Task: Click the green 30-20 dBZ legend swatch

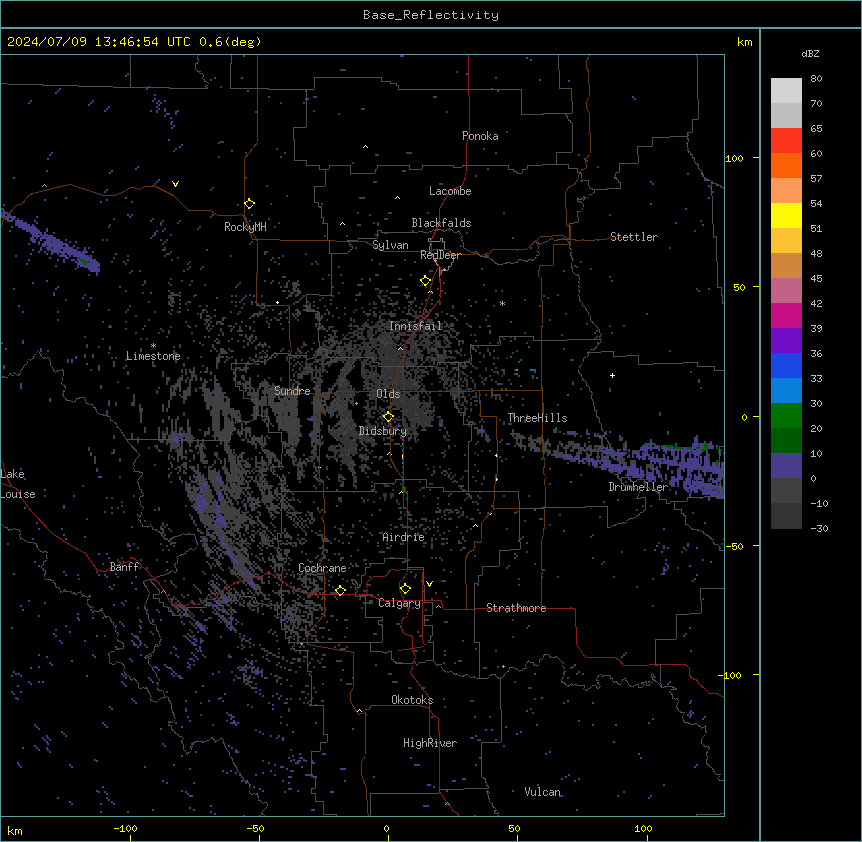Action: click(786, 416)
